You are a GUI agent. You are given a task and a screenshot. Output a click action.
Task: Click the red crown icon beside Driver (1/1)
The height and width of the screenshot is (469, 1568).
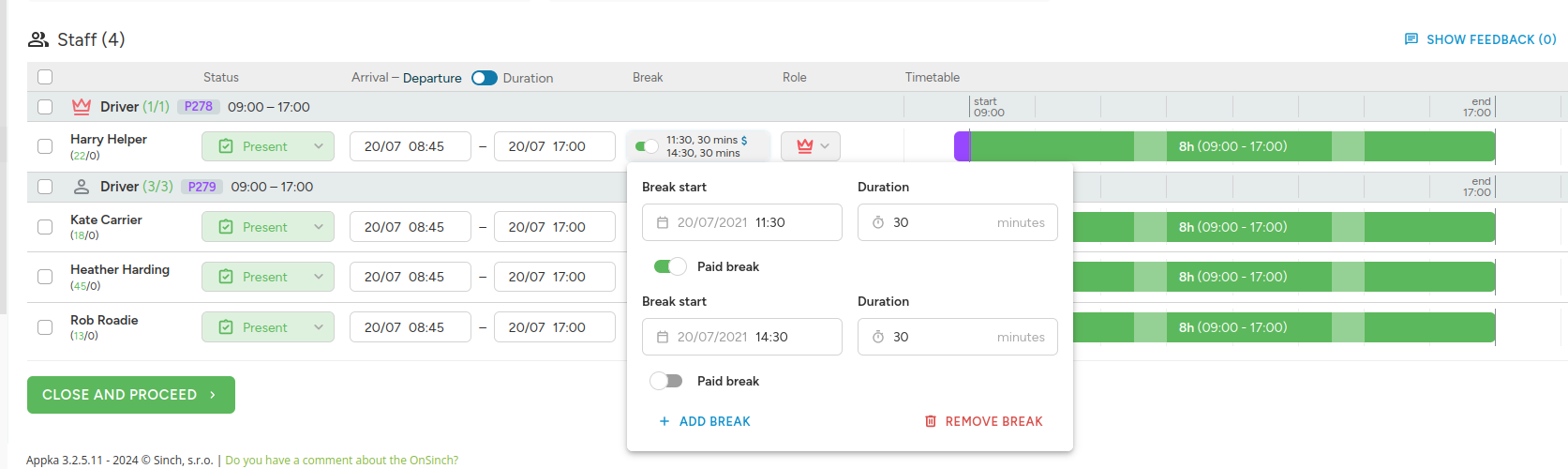tap(82, 107)
